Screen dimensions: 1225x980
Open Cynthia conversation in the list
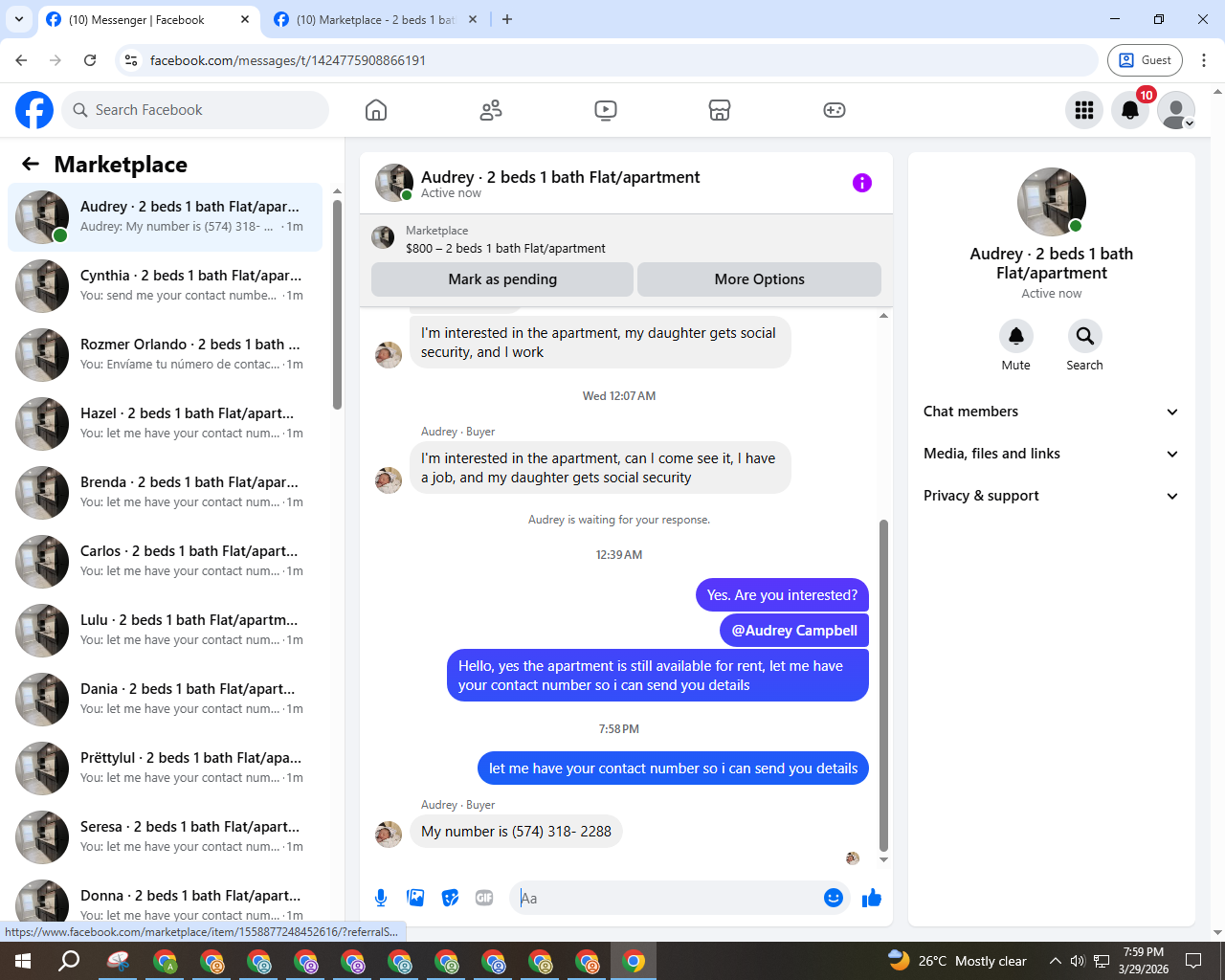(x=165, y=286)
